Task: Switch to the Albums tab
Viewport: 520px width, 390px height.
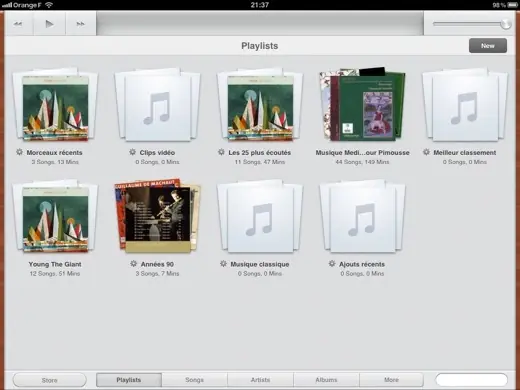Action: coord(326,380)
